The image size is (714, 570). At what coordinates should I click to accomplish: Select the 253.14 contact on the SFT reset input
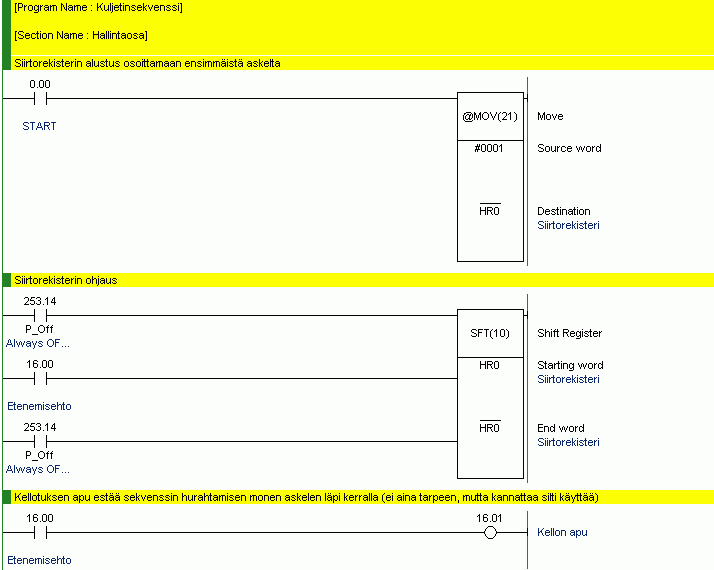click(x=40, y=441)
